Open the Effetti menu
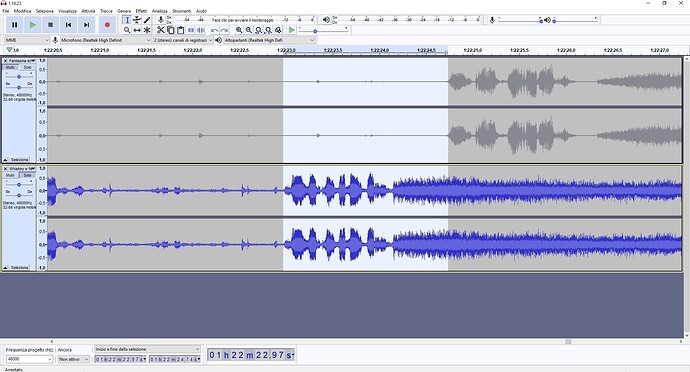Screen dimensions: 690x372 click(141, 11)
